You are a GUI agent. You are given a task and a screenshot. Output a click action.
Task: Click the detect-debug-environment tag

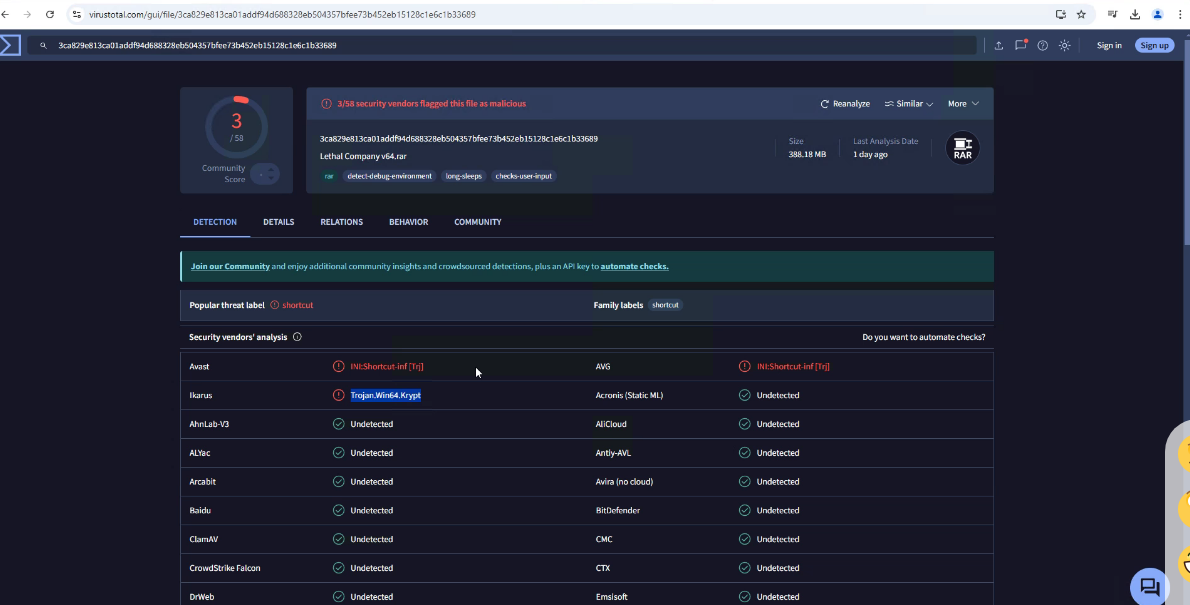(389, 176)
